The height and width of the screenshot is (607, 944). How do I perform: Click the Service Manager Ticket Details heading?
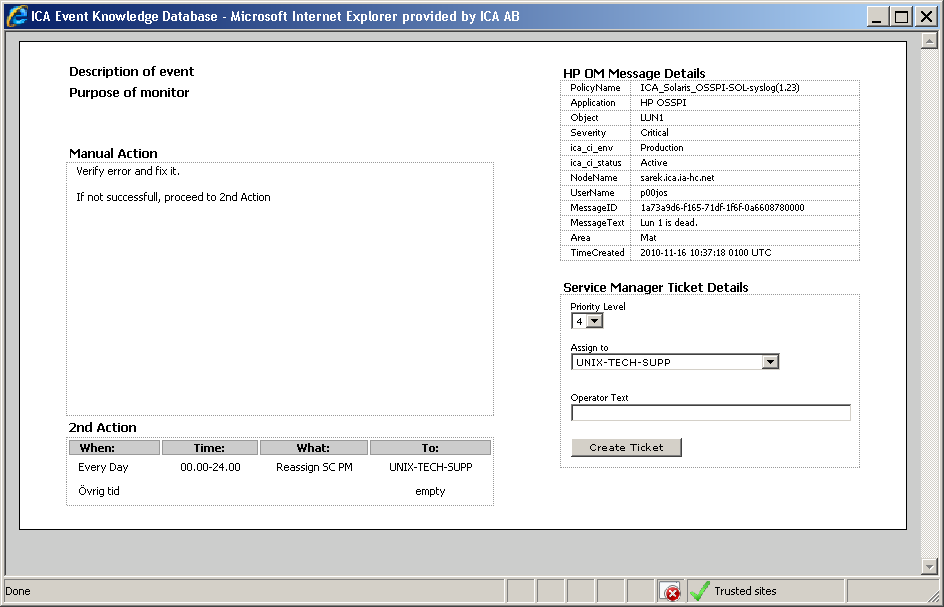pos(656,287)
